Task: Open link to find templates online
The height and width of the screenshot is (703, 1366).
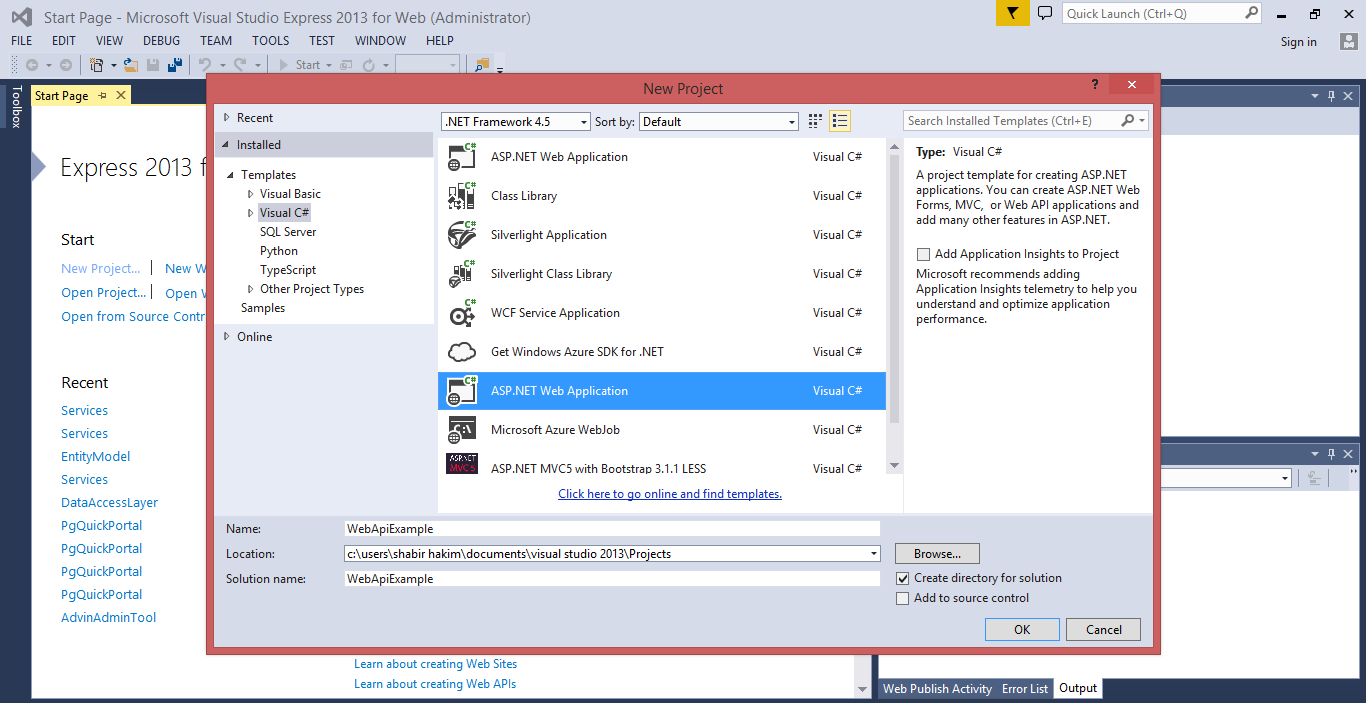Action: [x=669, y=494]
